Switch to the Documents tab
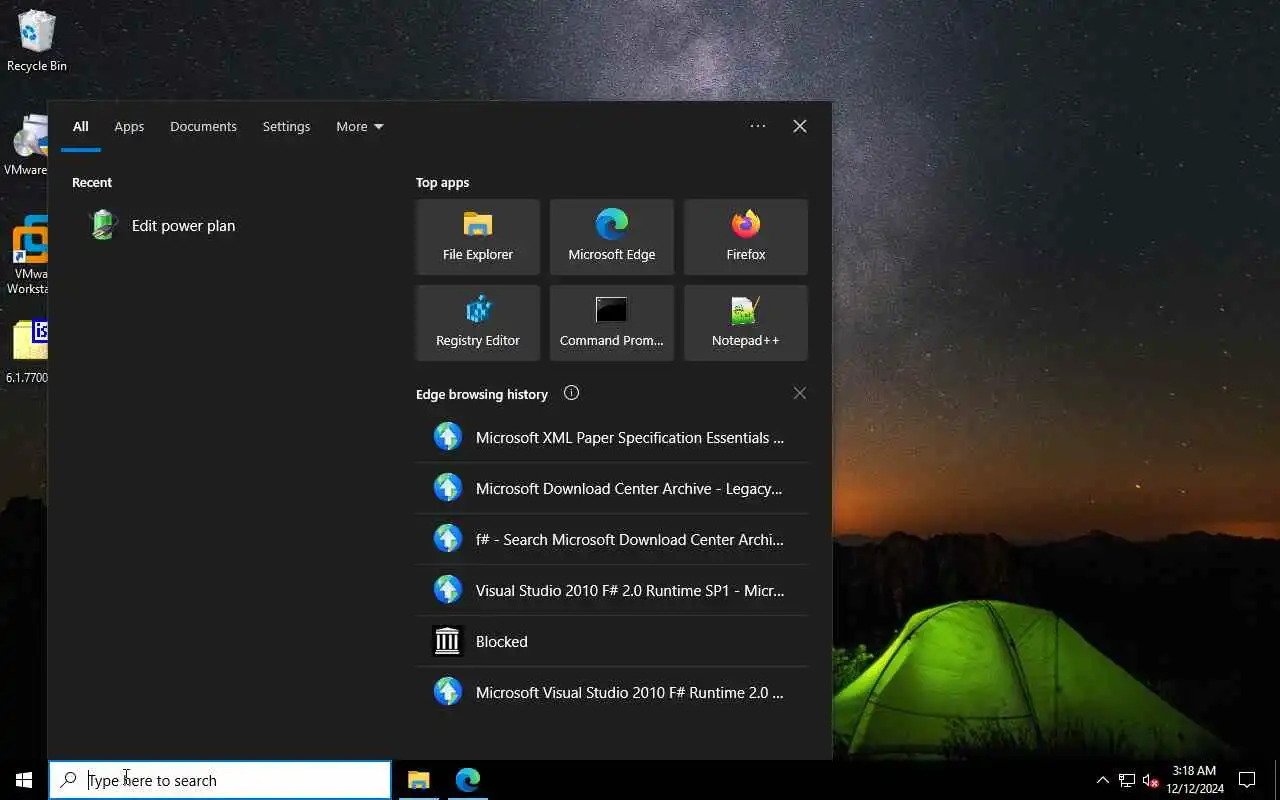 pos(203,127)
